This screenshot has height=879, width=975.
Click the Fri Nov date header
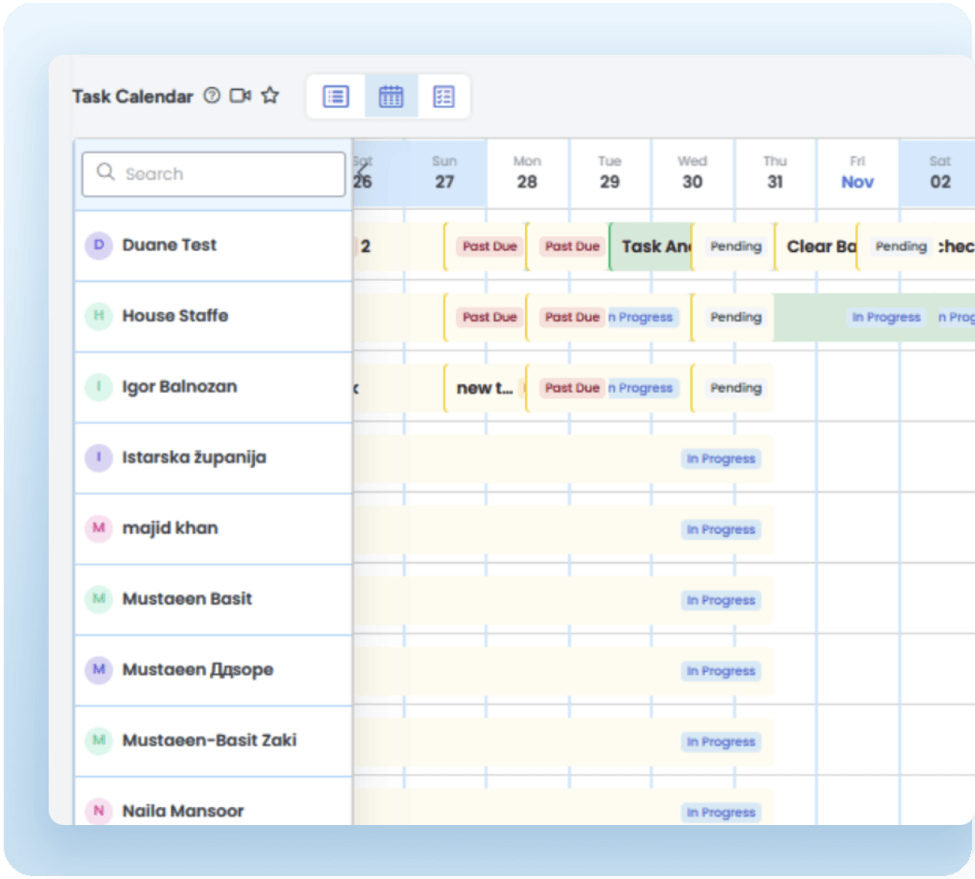pos(857,173)
